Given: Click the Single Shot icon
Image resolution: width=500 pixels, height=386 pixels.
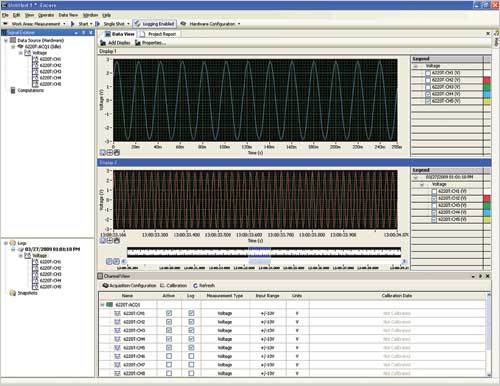Looking at the screenshot, I should pyautogui.click(x=98, y=24).
